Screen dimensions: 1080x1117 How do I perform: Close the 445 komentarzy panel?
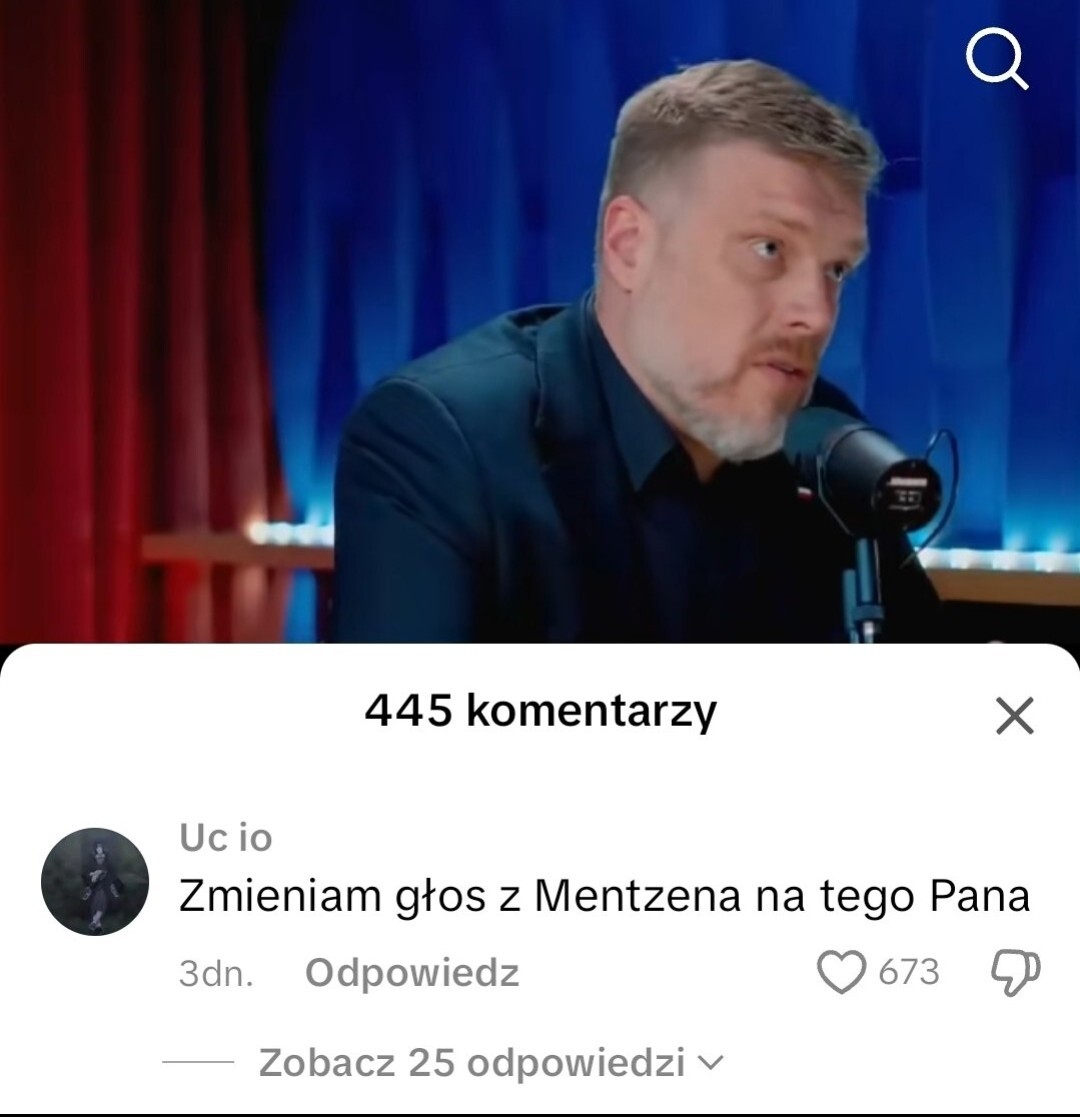1014,715
